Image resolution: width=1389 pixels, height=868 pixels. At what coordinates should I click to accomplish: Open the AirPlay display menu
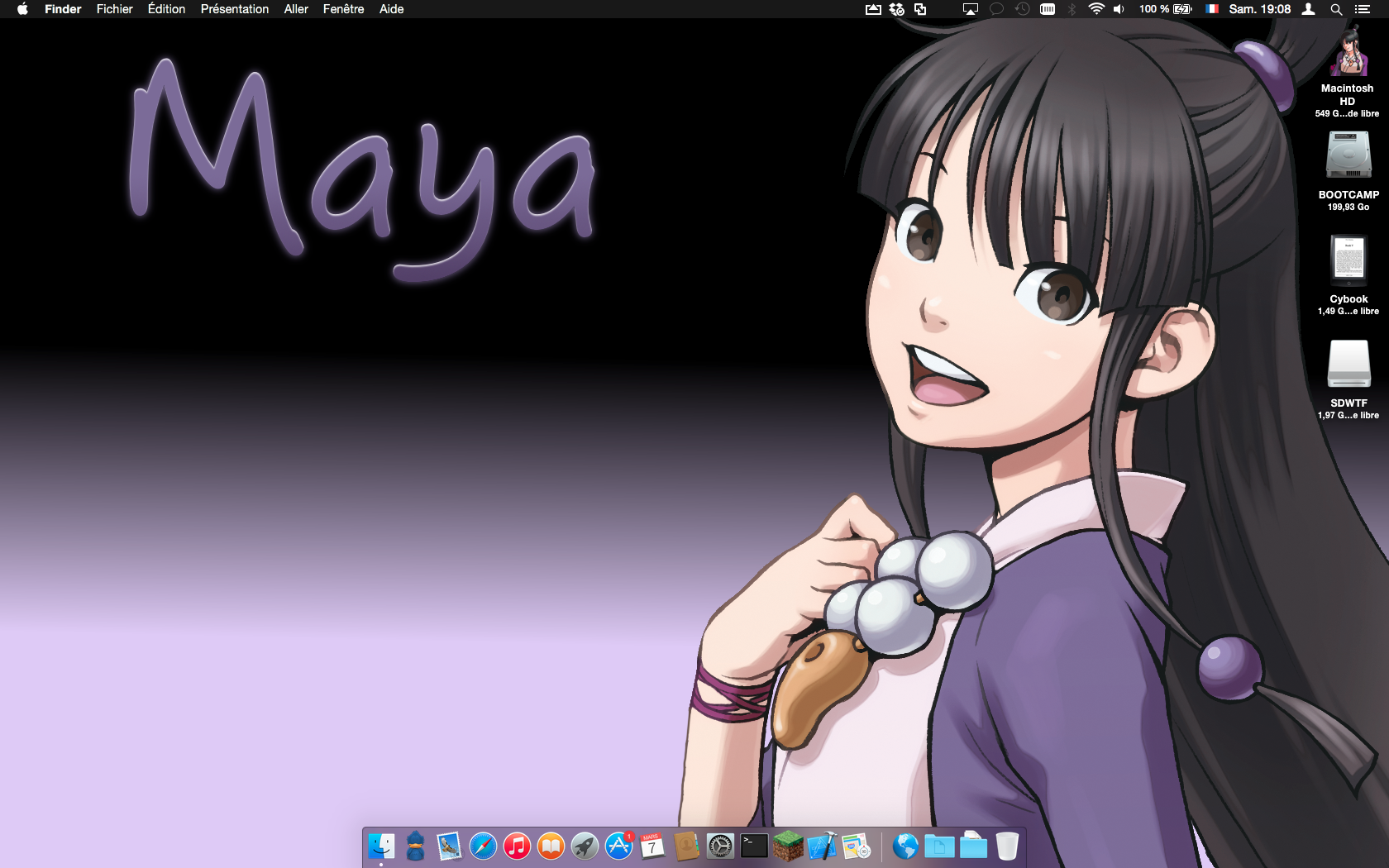coord(971,9)
